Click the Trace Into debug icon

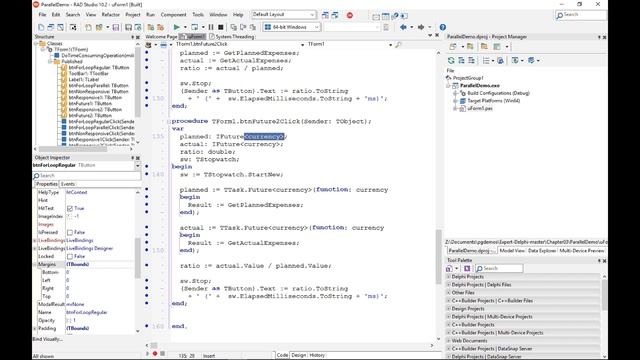(x=233, y=27)
